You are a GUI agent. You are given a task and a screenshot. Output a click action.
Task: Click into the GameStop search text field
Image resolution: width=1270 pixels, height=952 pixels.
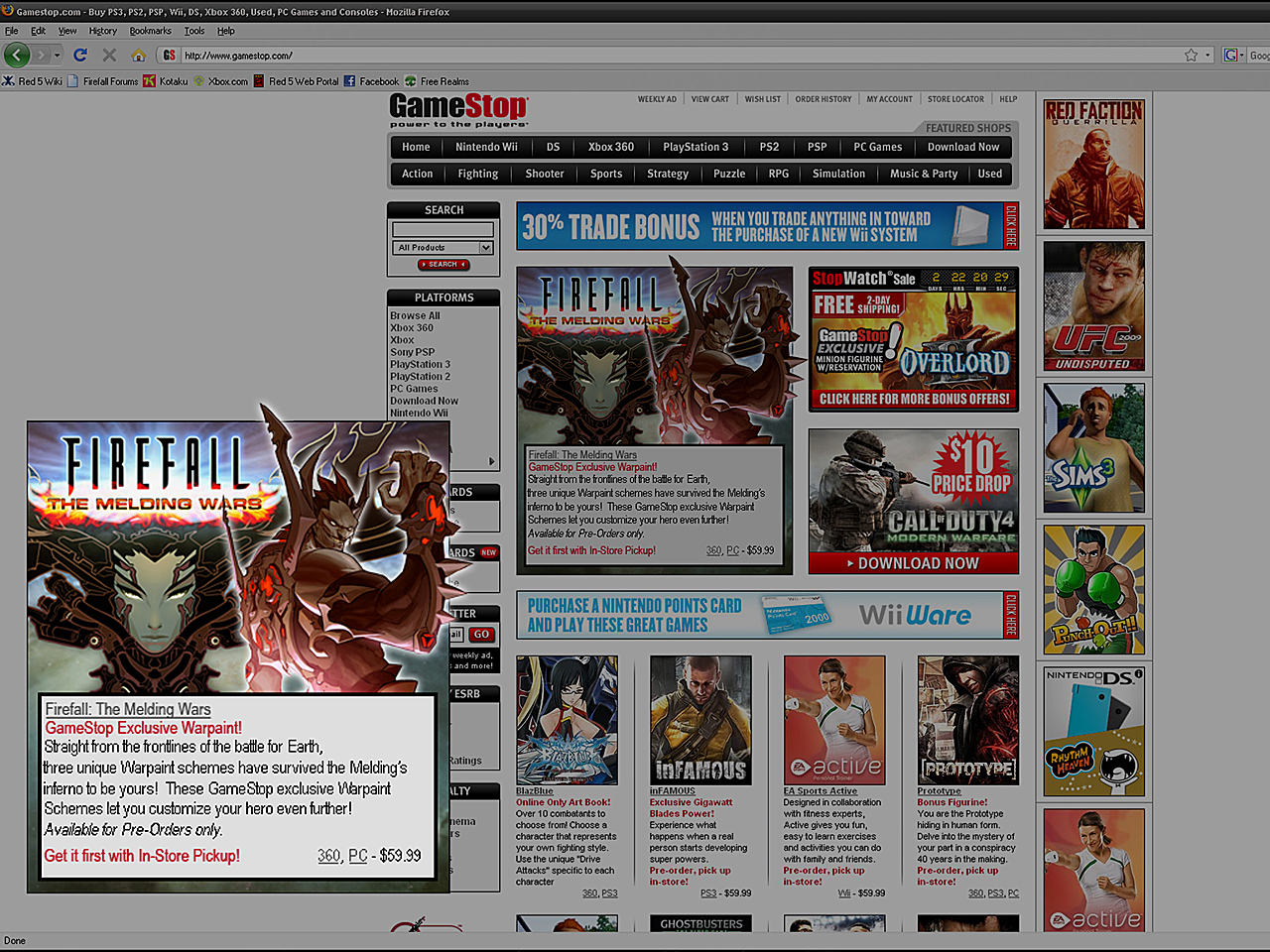point(443,230)
